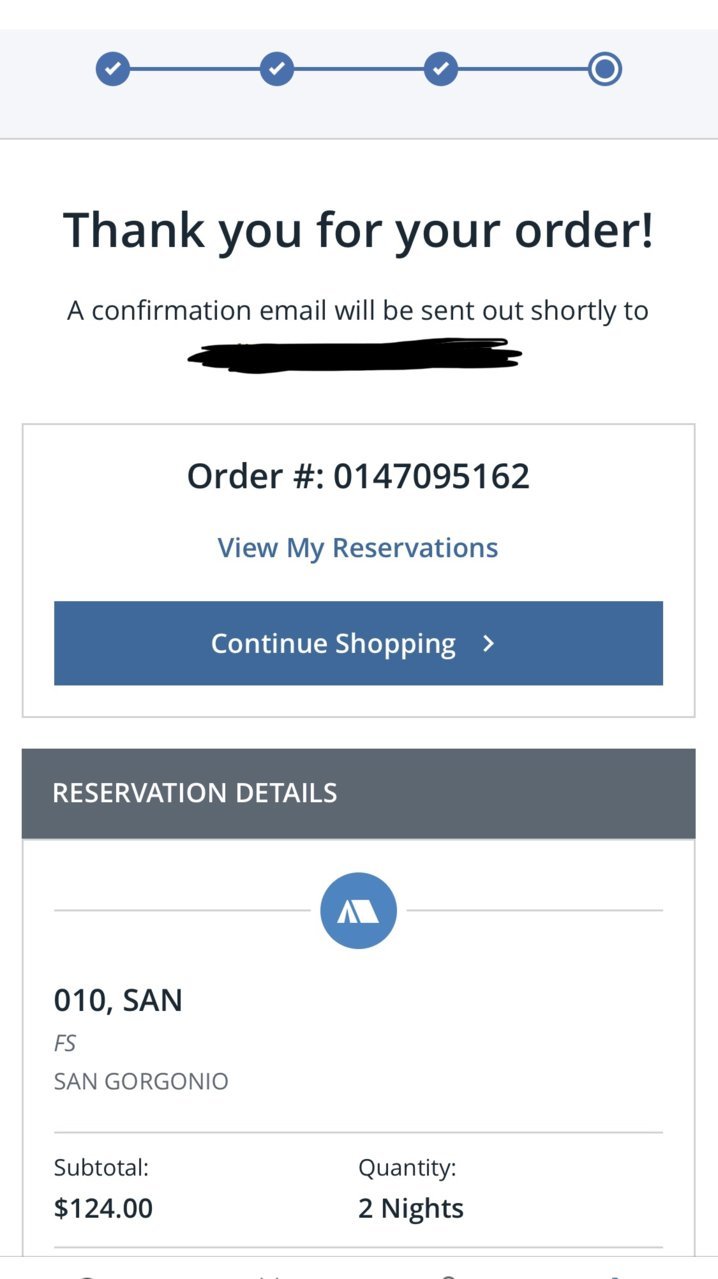The image size is (718, 1279).
Task: Click the blacked-out email address
Action: [x=356, y=355]
